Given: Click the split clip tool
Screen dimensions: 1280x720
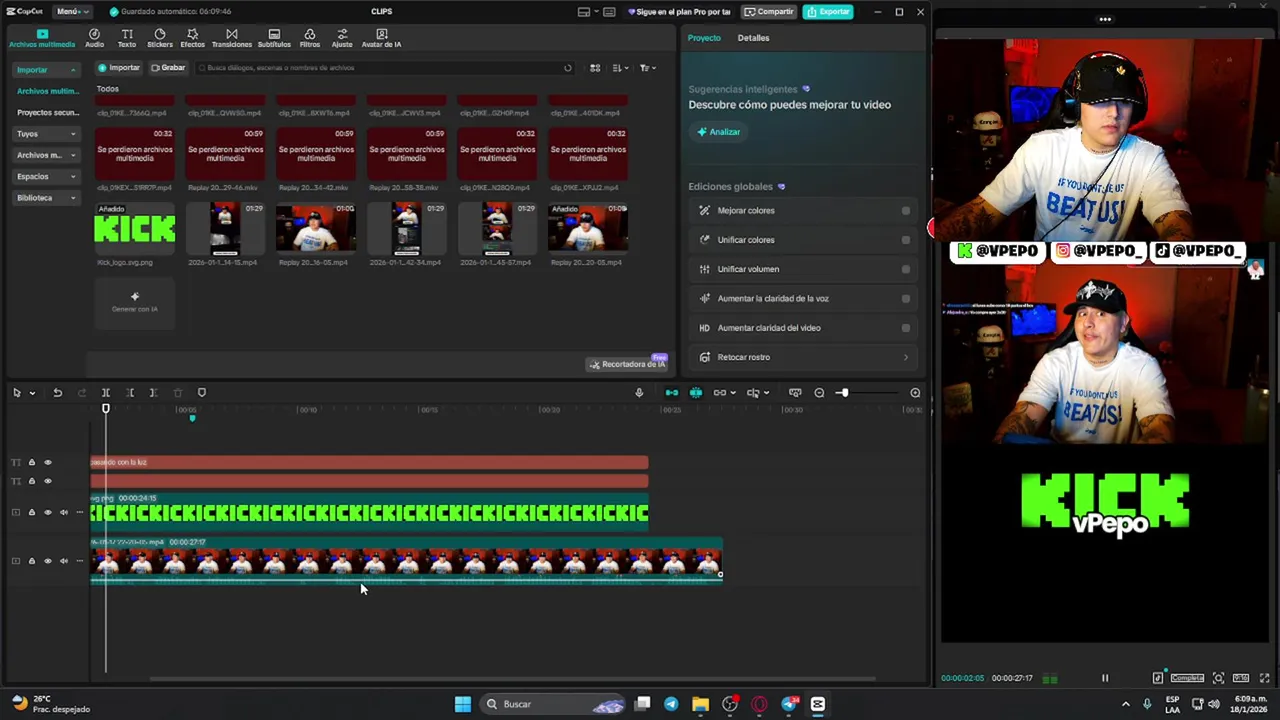Looking at the screenshot, I should click(x=105, y=393).
